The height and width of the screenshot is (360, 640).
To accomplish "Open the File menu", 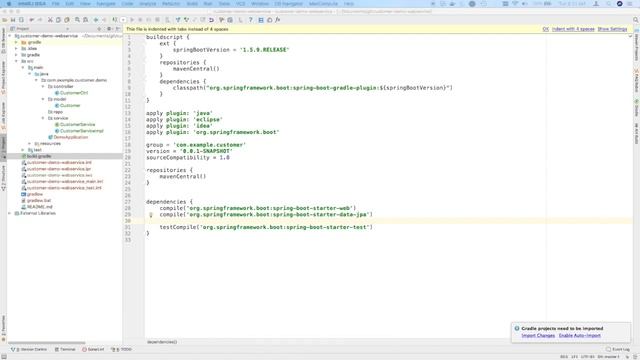I will pyautogui.click(x=56, y=4).
